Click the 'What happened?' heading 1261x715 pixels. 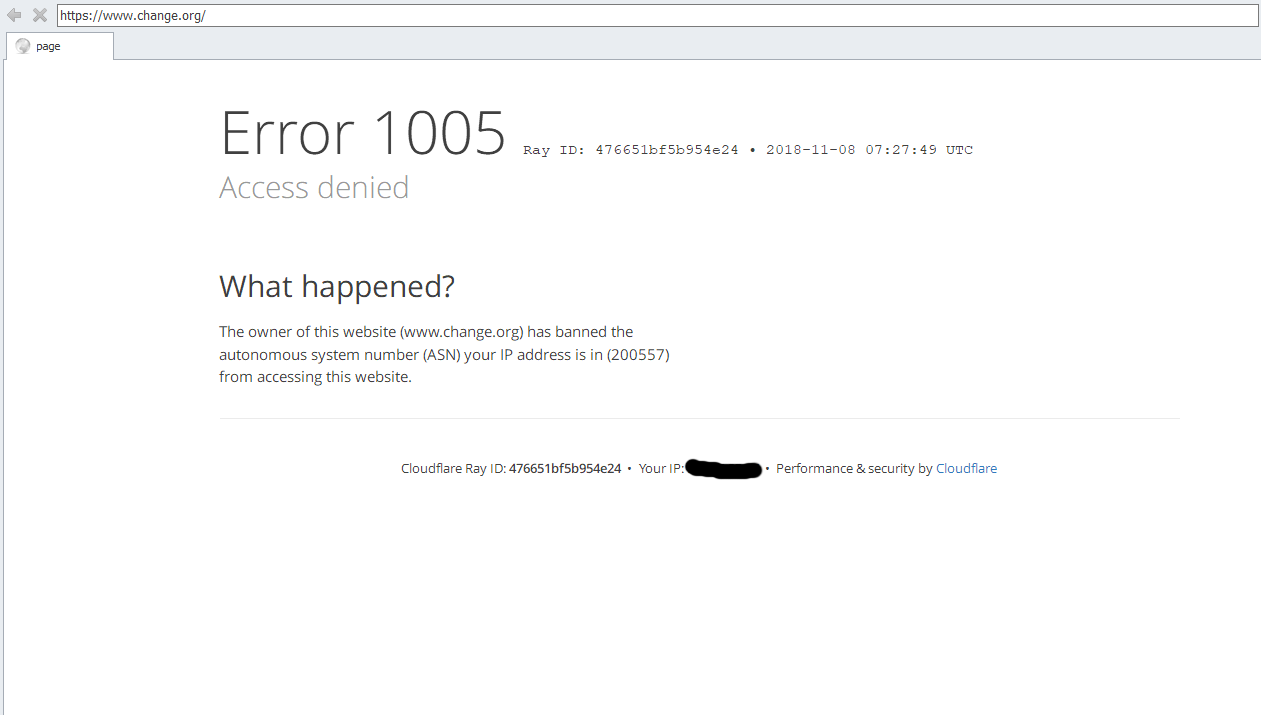pyautogui.click(x=337, y=286)
